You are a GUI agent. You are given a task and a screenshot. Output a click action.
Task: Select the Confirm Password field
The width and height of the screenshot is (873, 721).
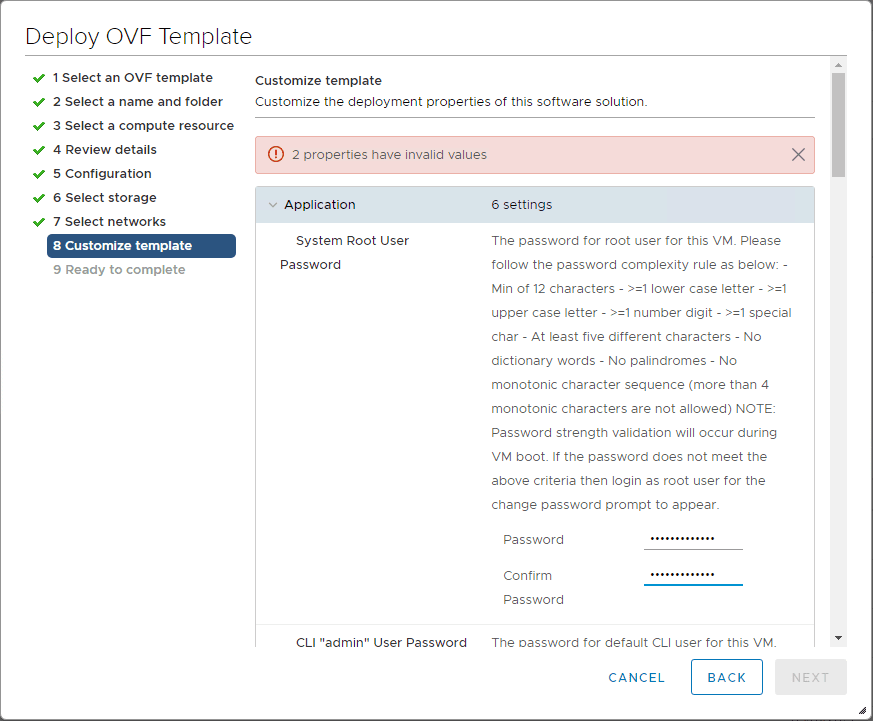693,575
